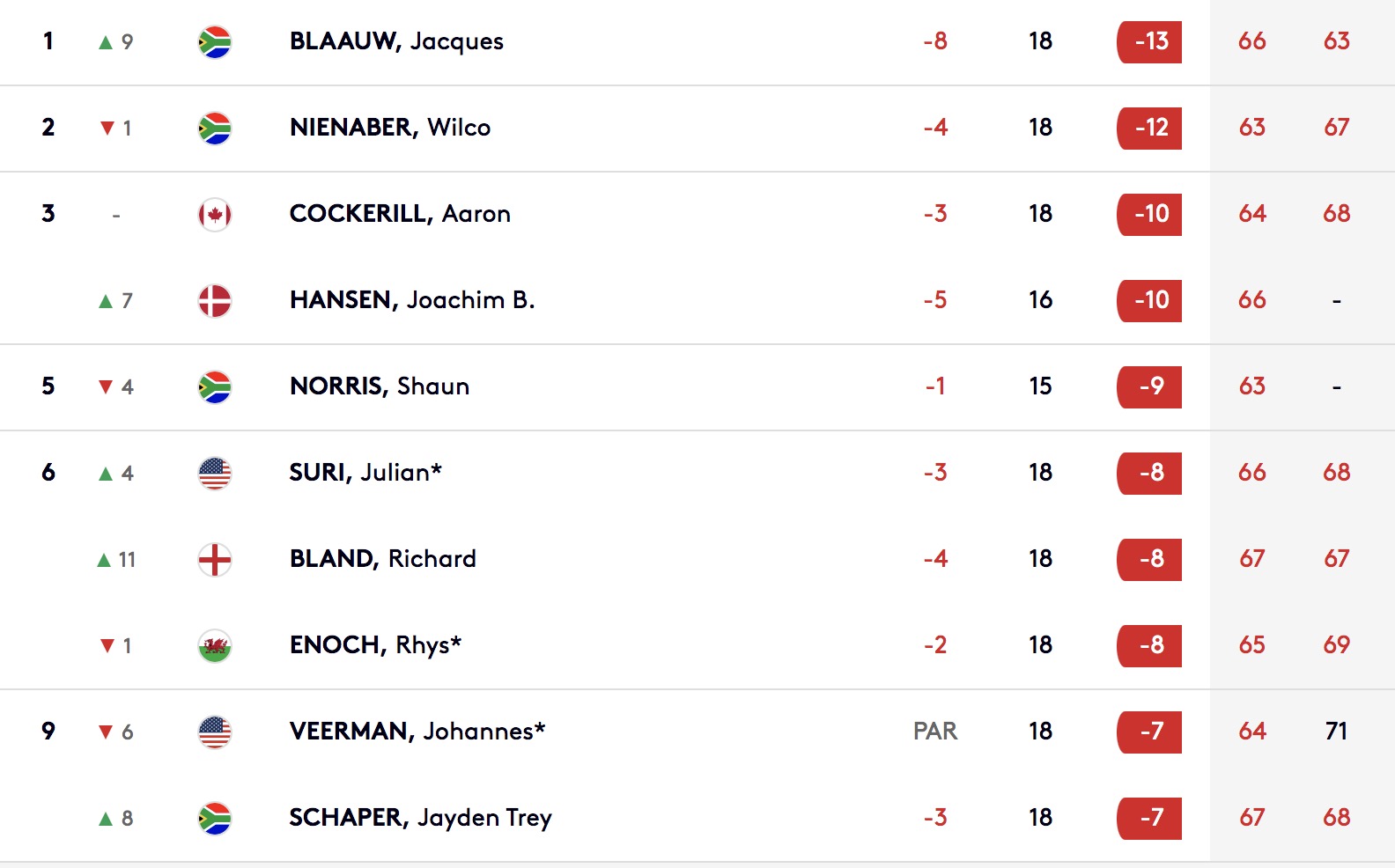This screenshot has width=1395, height=868.
Task: Click green up arrow for Blaauw's position change
Action: [106, 42]
